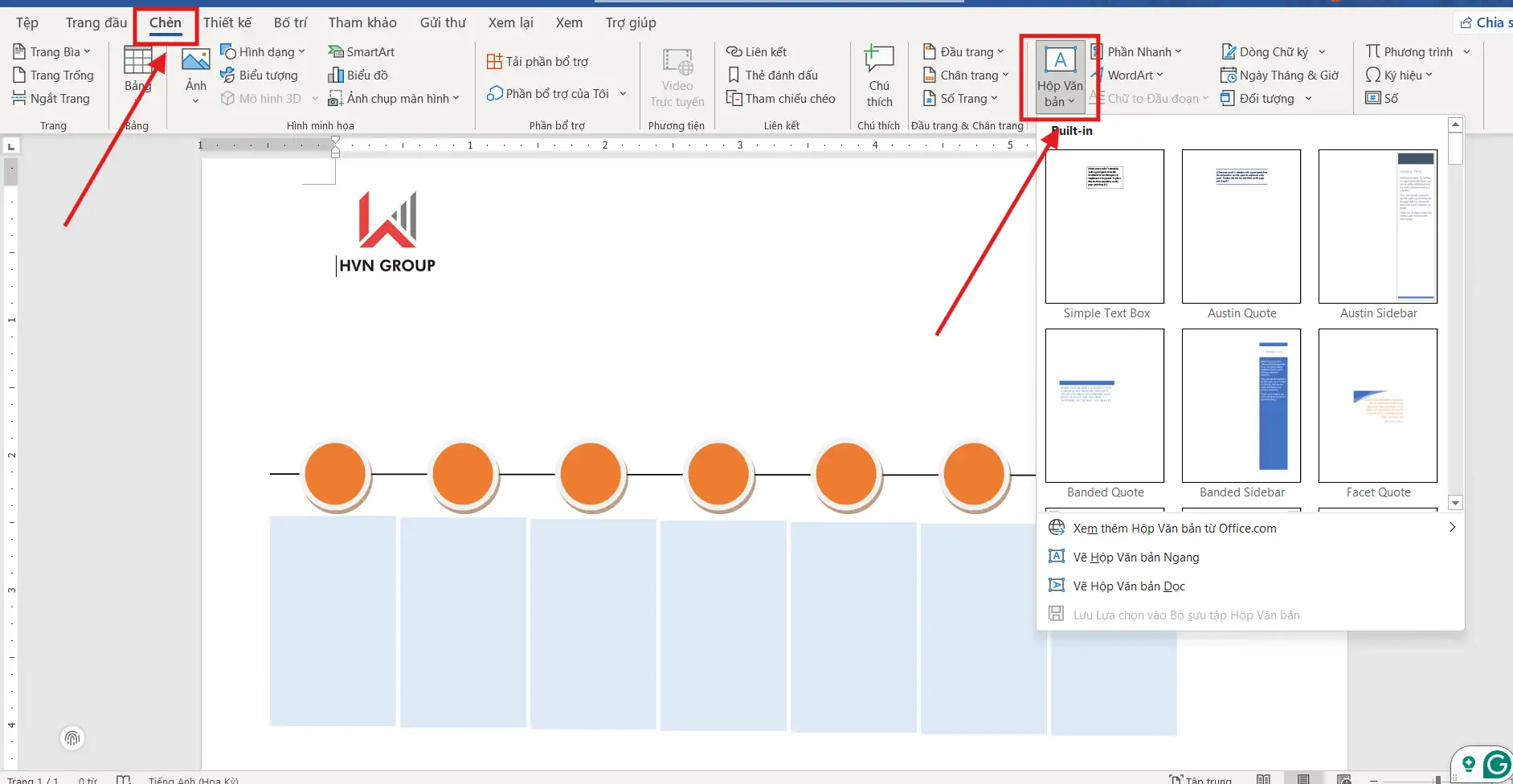
Task: Click the Liên kết link icon
Action: [x=734, y=52]
